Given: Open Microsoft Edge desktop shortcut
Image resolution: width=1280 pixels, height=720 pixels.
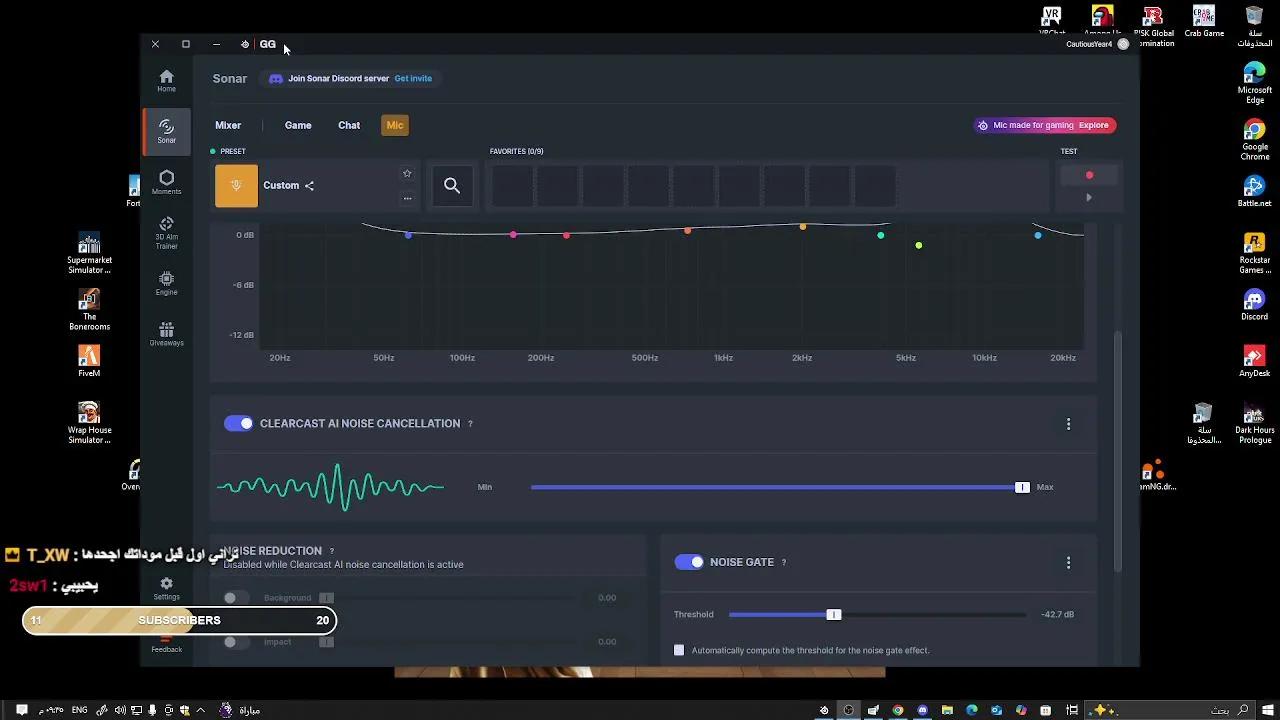Looking at the screenshot, I should click(1254, 84).
